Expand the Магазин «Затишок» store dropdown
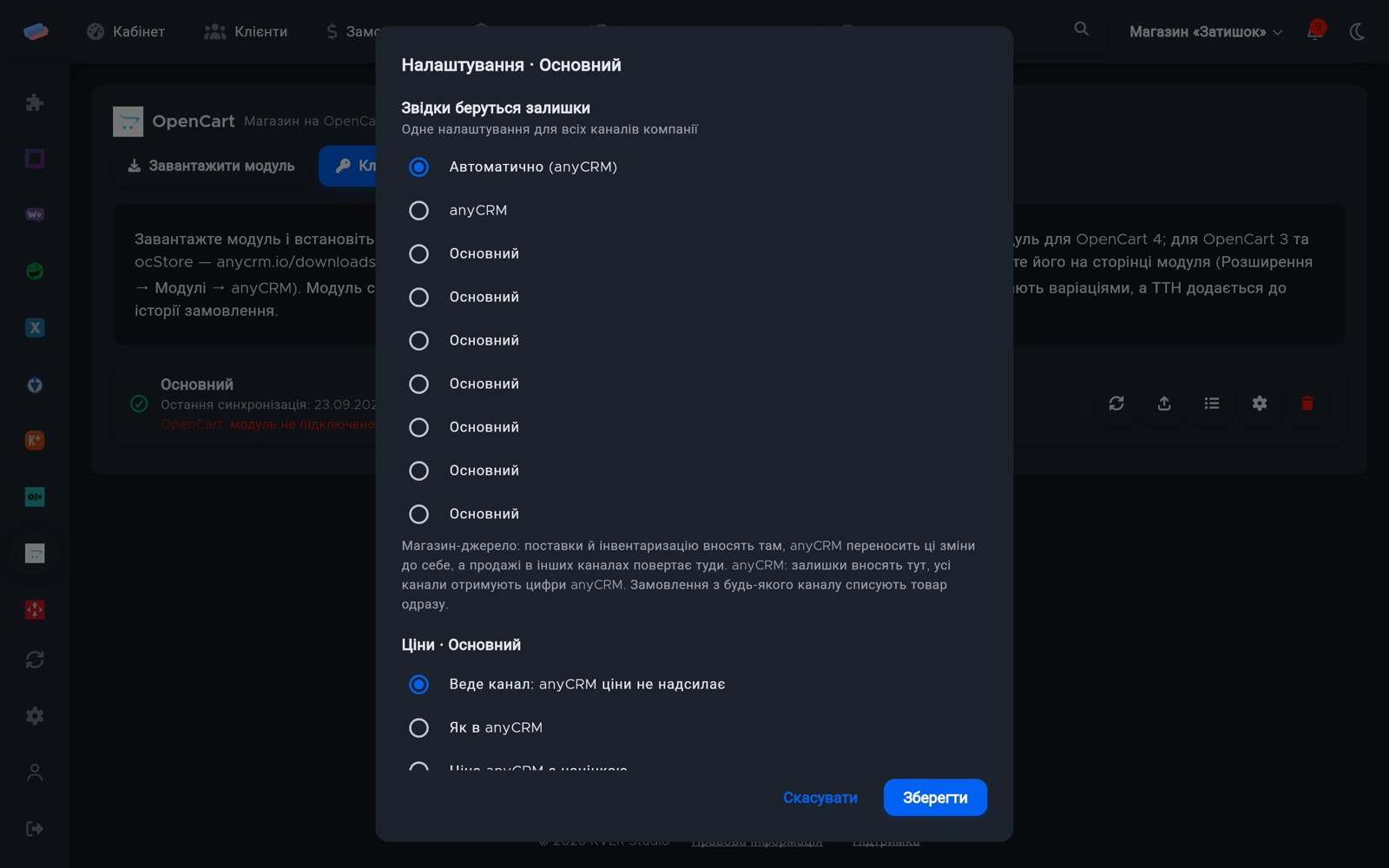This screenshot has height=868, width=1389. coord(1206,32)
